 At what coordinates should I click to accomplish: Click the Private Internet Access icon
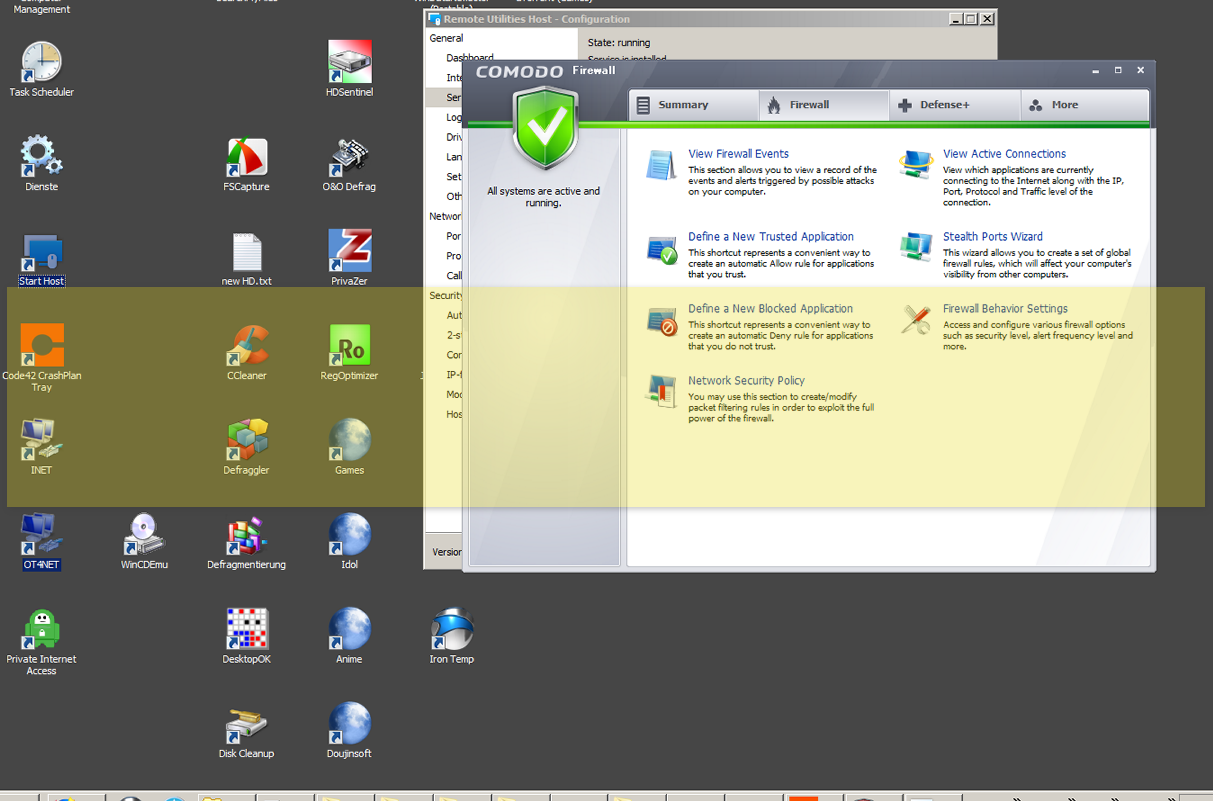41,629
